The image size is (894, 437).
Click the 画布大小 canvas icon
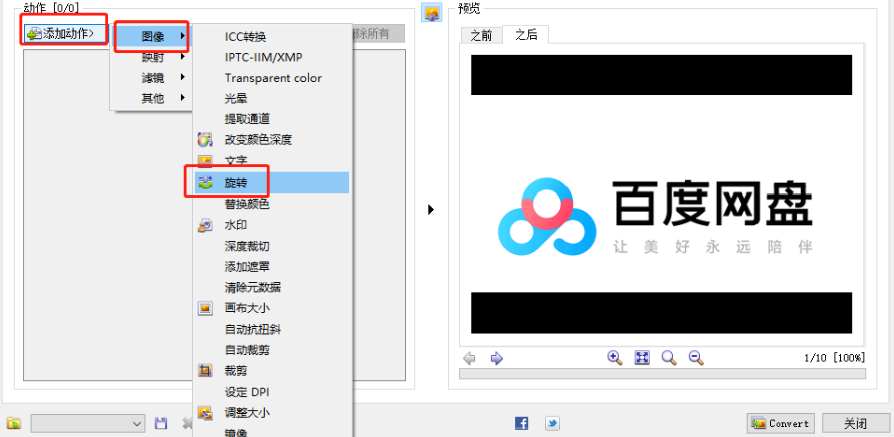[205, 309]
